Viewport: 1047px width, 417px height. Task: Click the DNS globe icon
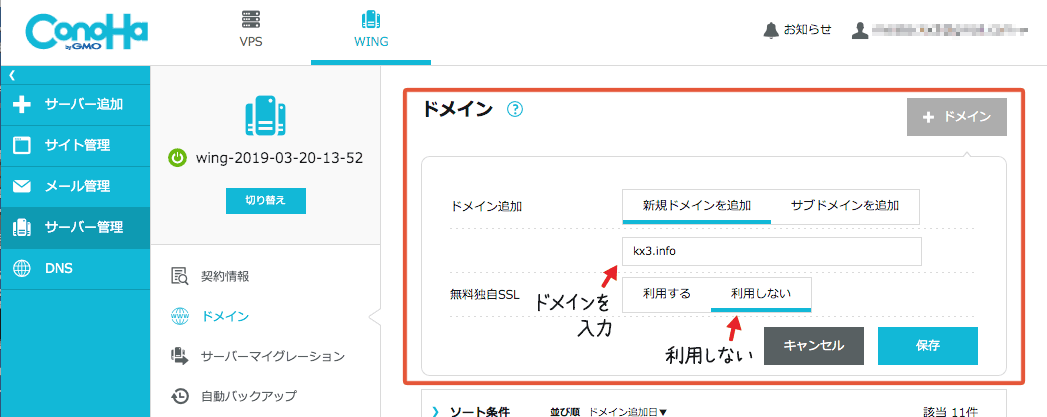23,269
